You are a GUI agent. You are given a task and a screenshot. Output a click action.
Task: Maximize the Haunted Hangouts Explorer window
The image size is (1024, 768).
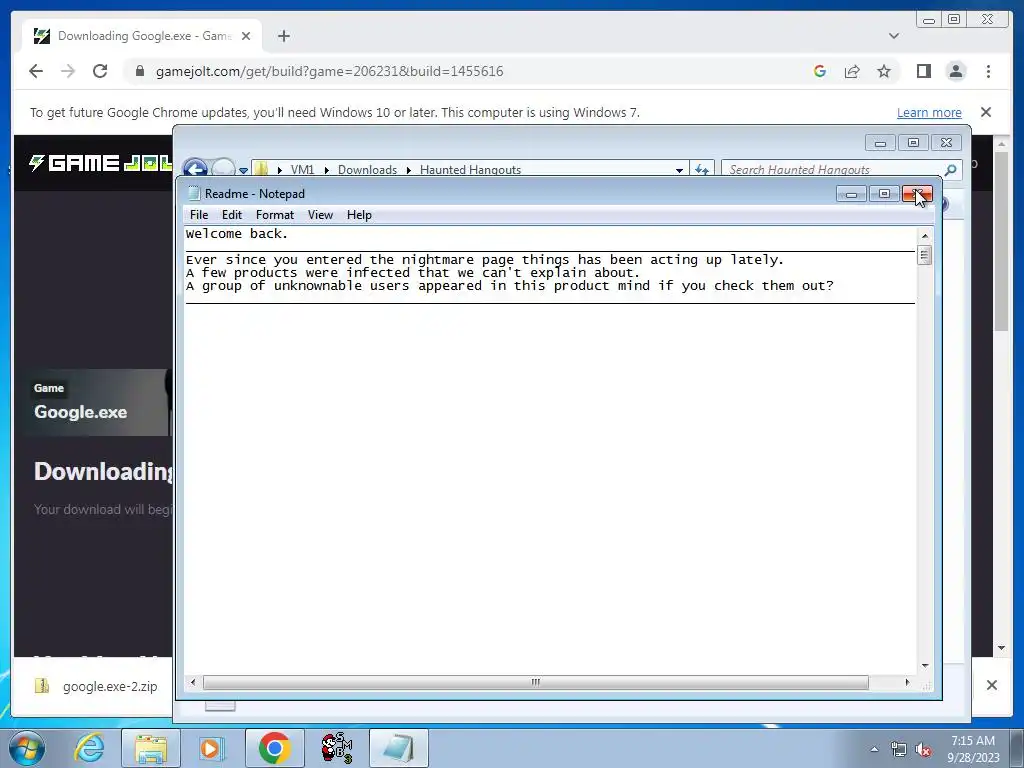913,143
